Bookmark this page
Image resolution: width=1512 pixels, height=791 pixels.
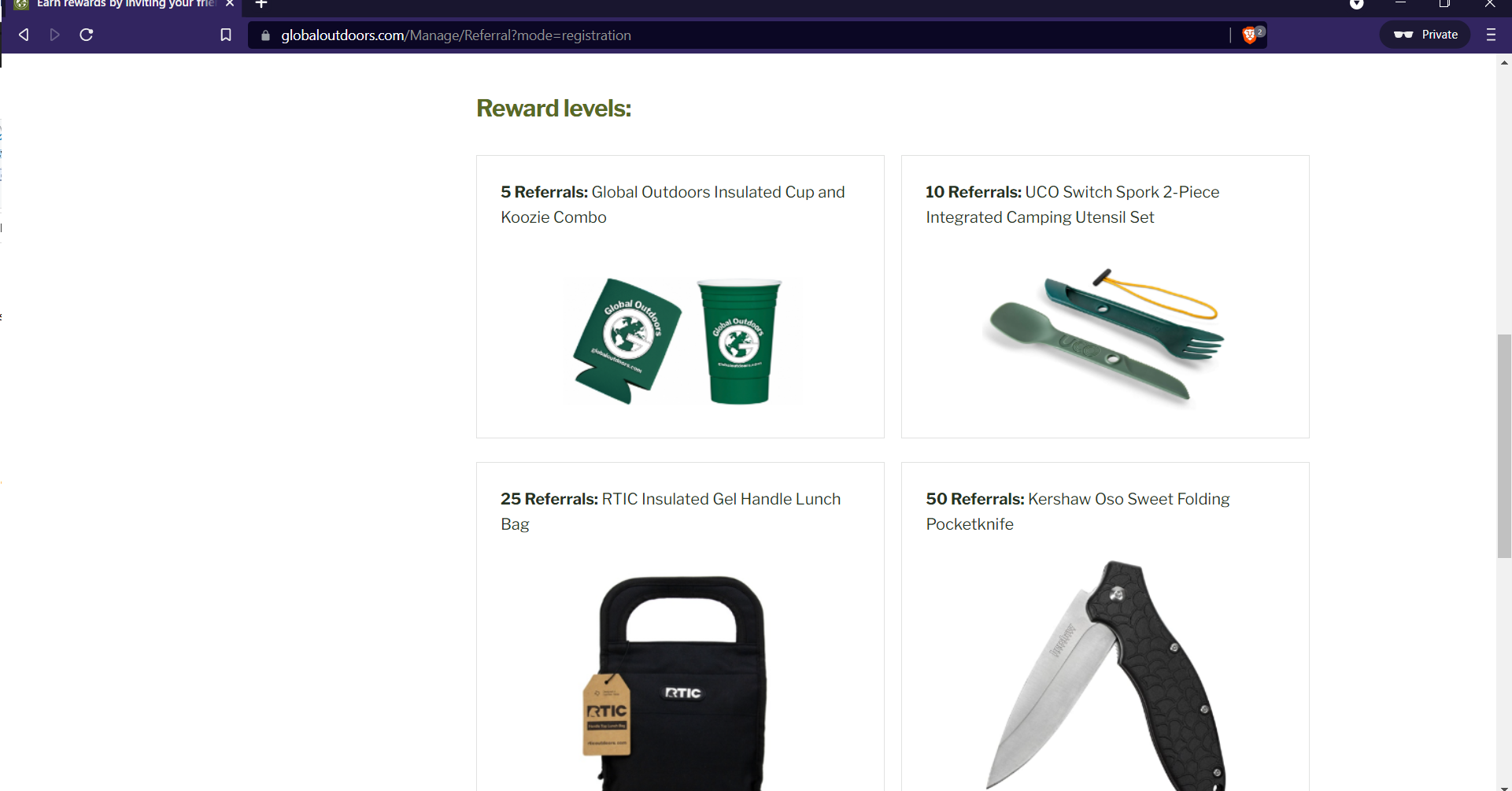tap(226, 35)
